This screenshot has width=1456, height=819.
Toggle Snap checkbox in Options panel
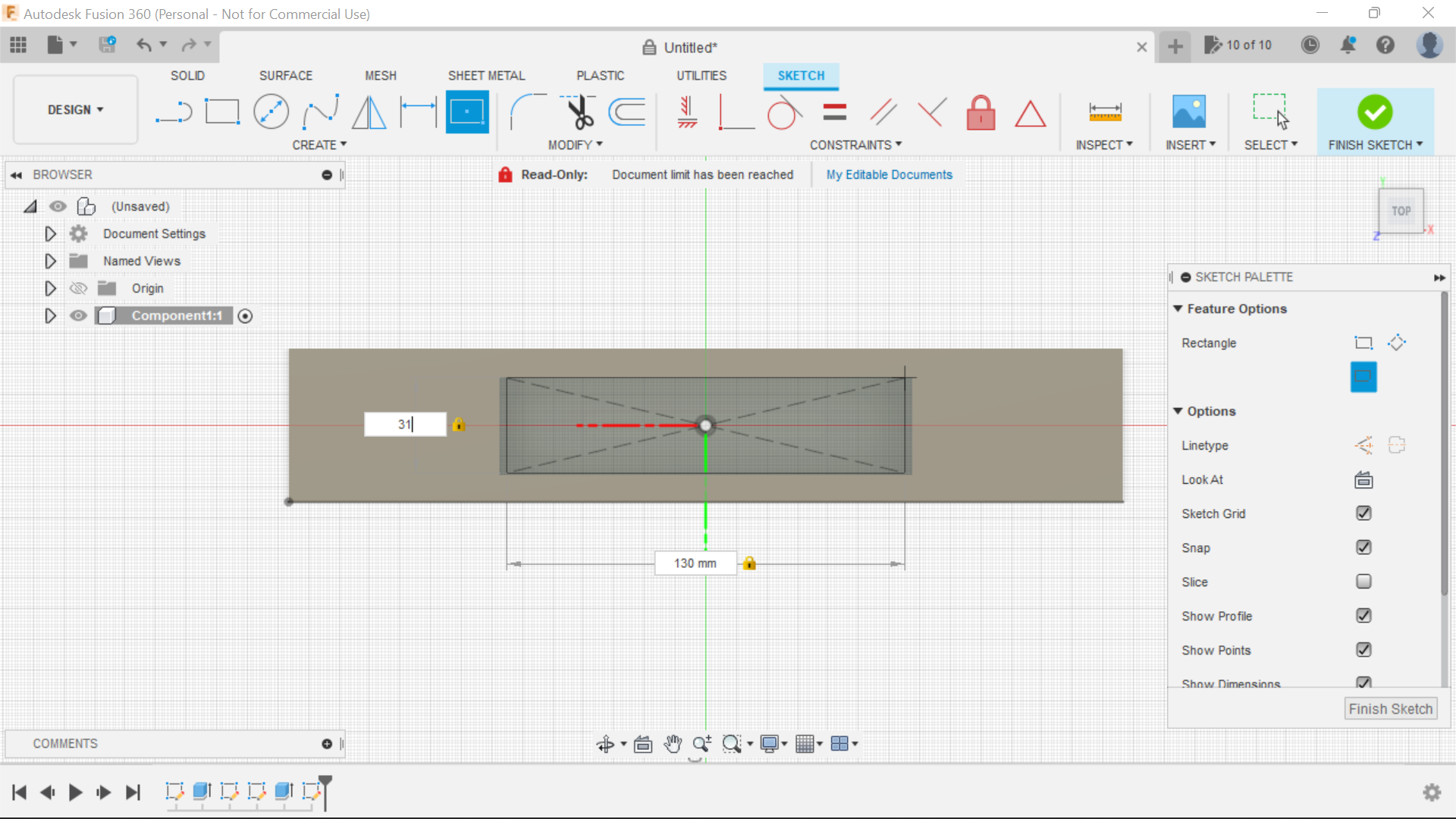pyautogui.click(x=1363, y=547)
